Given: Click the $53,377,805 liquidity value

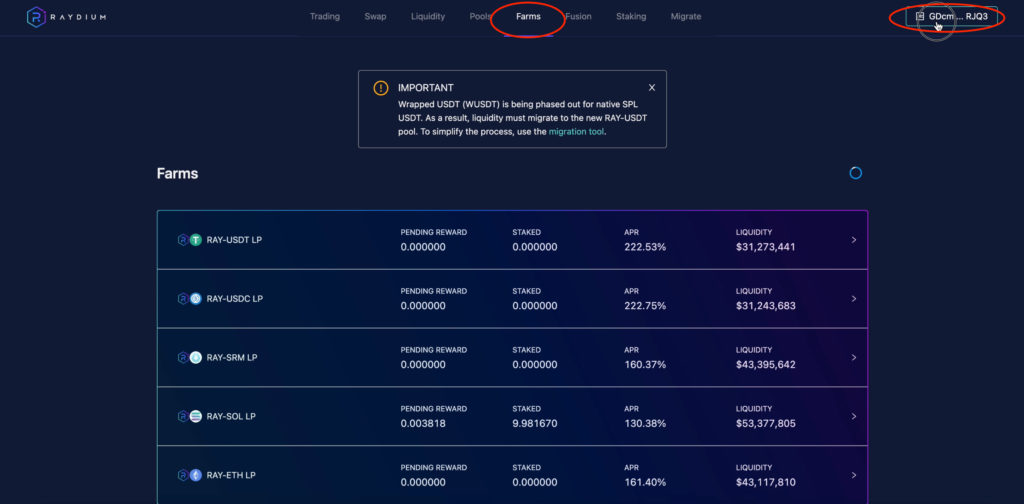Looking at the screenshot, I should 765,423.
